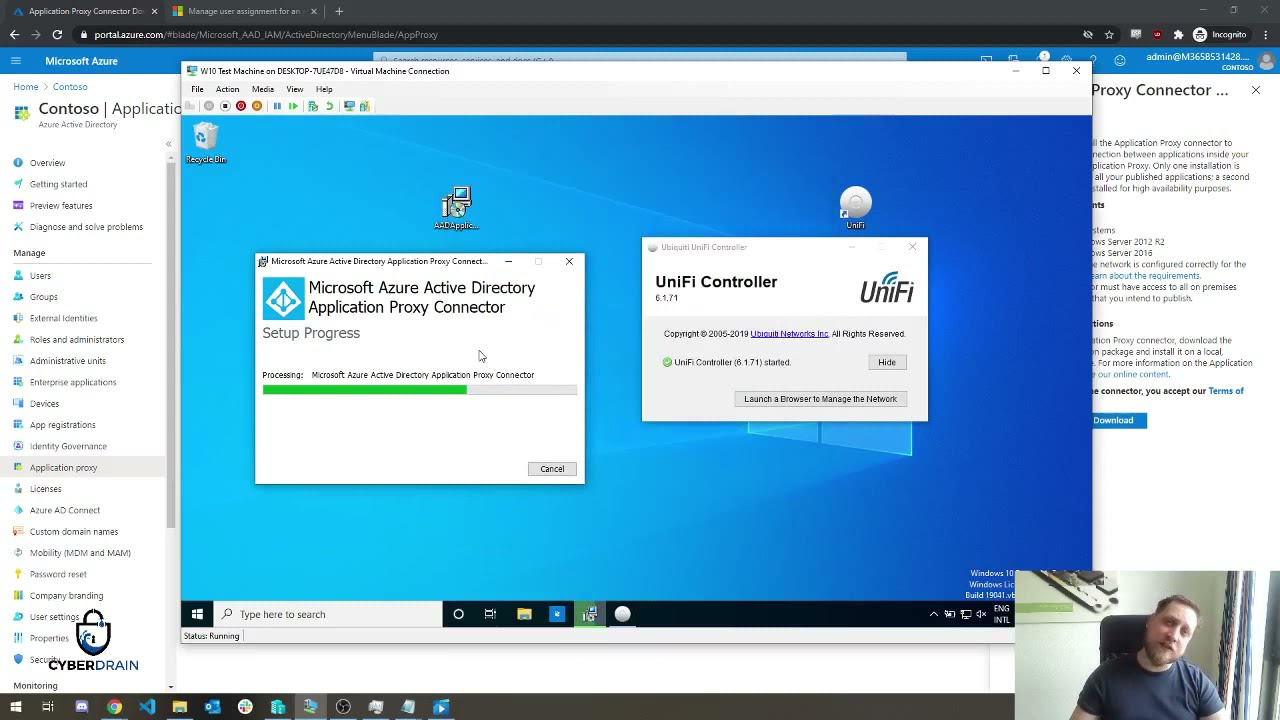Click the Cortana circle icon in VM taskbar

(458, 614)
